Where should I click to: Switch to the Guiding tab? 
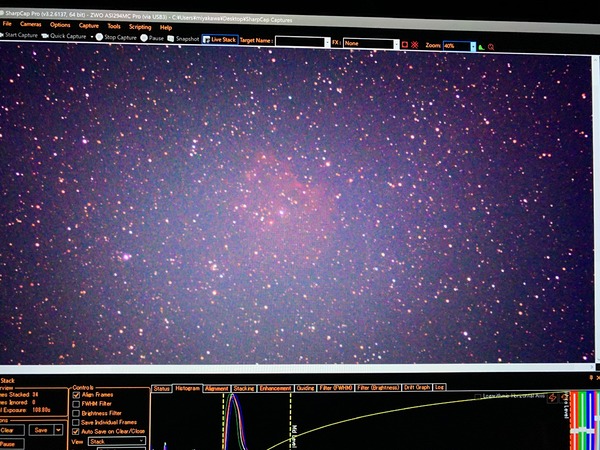[305, 388]
